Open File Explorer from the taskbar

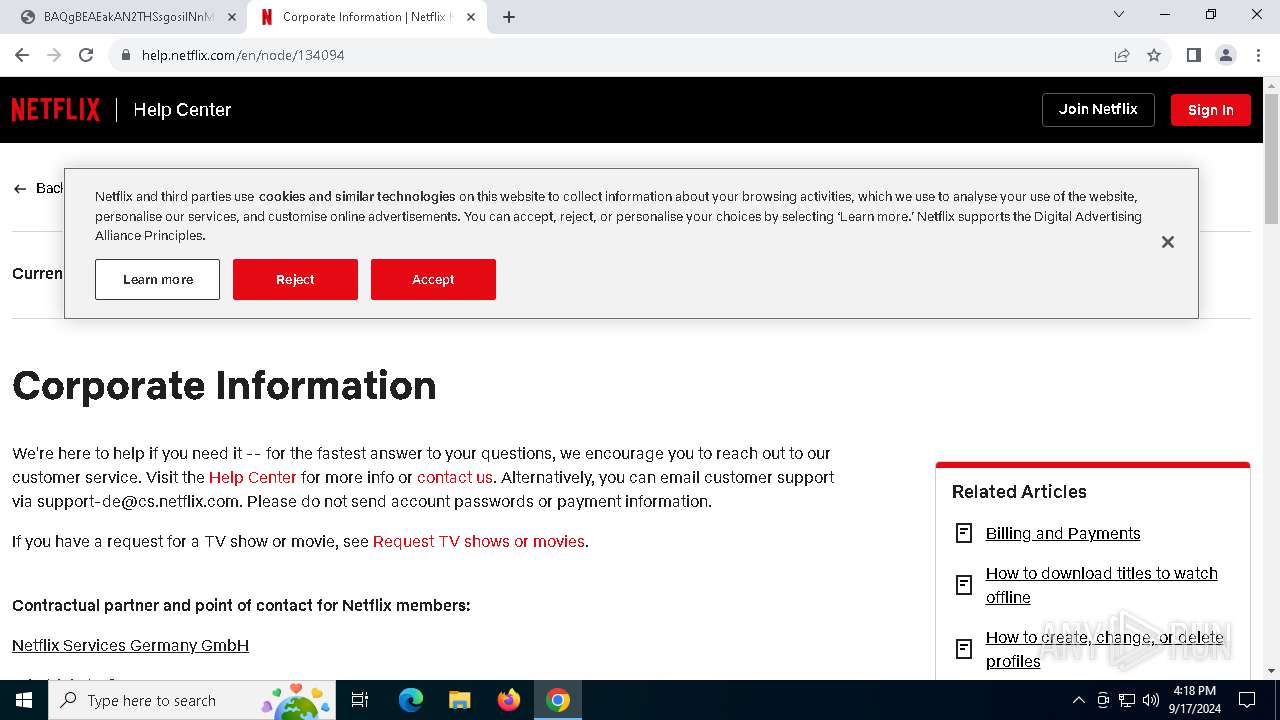(459, 700)
